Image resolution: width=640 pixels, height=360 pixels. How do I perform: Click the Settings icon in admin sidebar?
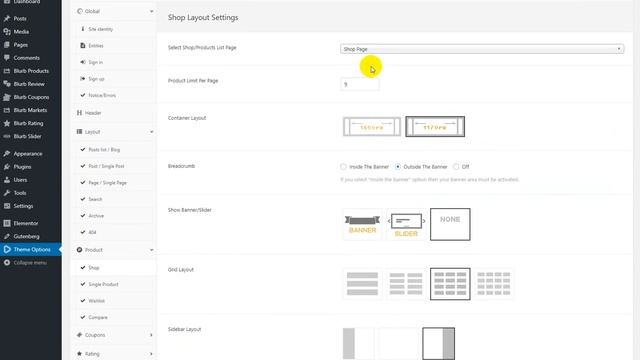coord(7,206)
